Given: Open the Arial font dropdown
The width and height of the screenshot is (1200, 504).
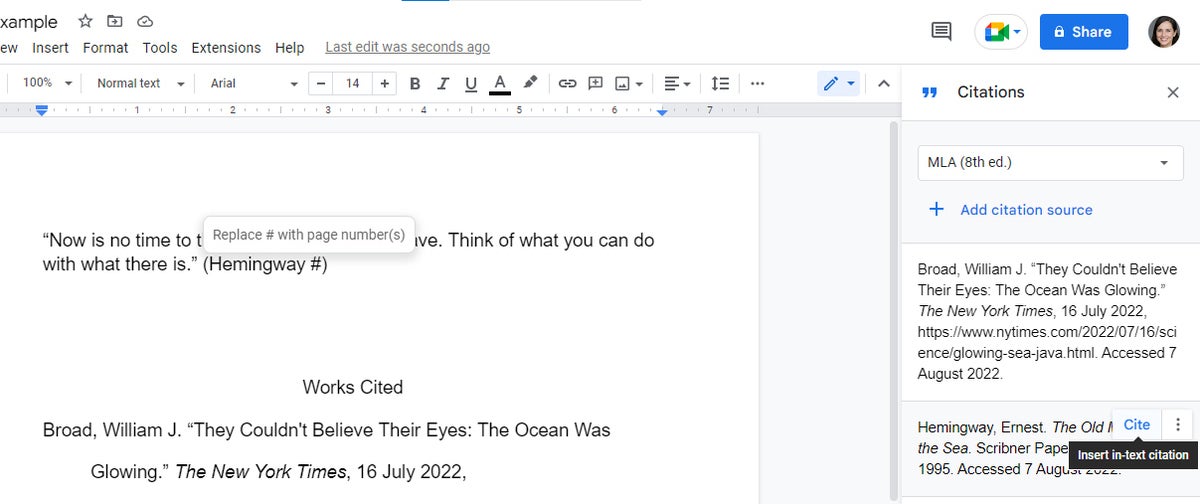Looking at the screenshot, I should click(254, 84).
